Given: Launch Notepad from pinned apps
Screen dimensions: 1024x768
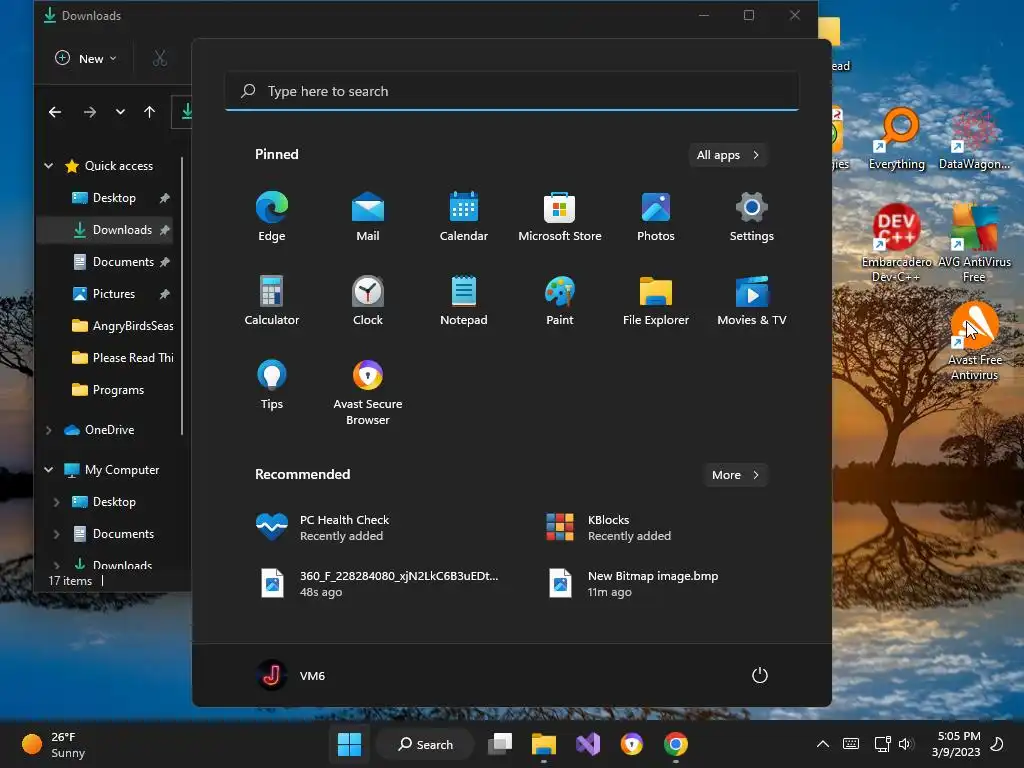Looking at the screenshot, I should click(x=464, y=300).
